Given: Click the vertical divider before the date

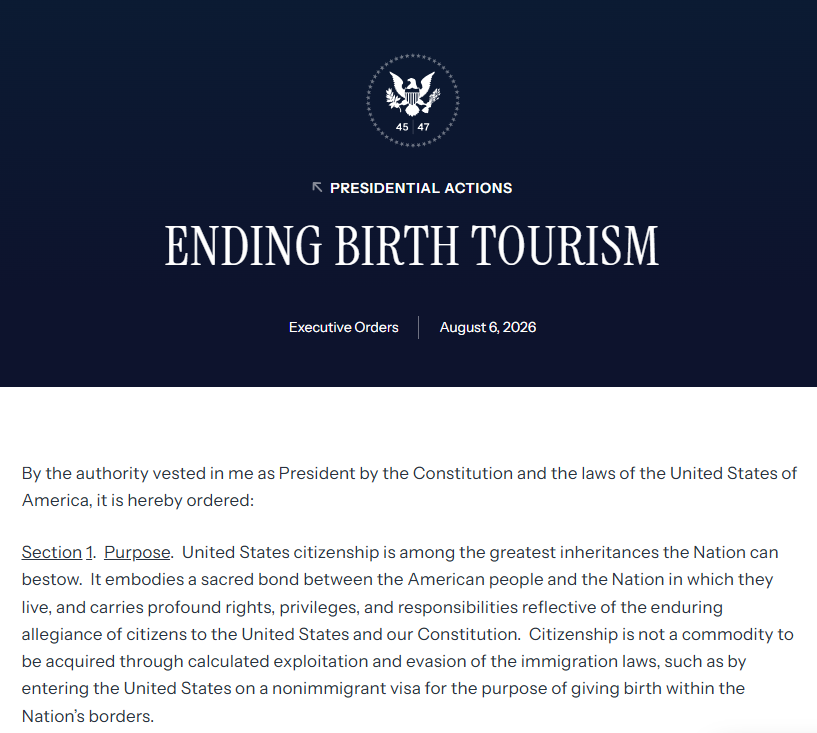Looking at the screenshot, I should tap(418, 327).
